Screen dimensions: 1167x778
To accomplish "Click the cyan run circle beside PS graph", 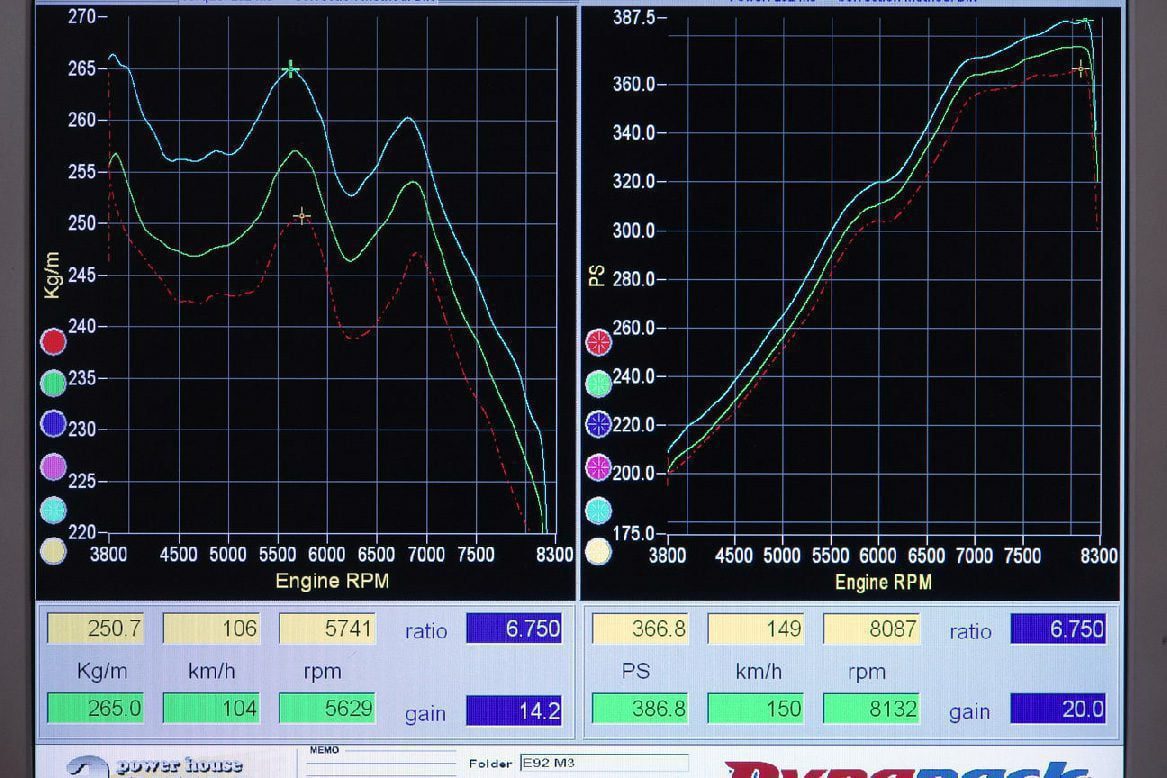I will click(598, 510).
